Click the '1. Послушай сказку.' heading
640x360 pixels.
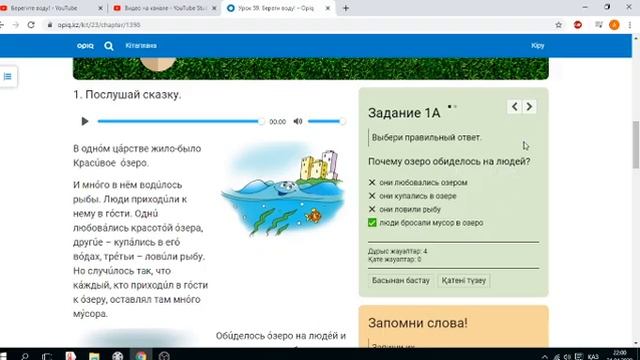pyautogui.click(x=127, y=95)
